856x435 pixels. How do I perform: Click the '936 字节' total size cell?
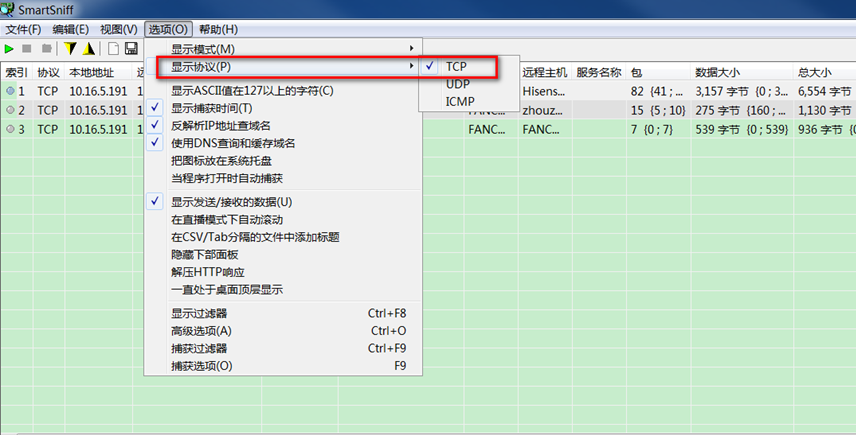pyautogui.click(x=824, y=129)
